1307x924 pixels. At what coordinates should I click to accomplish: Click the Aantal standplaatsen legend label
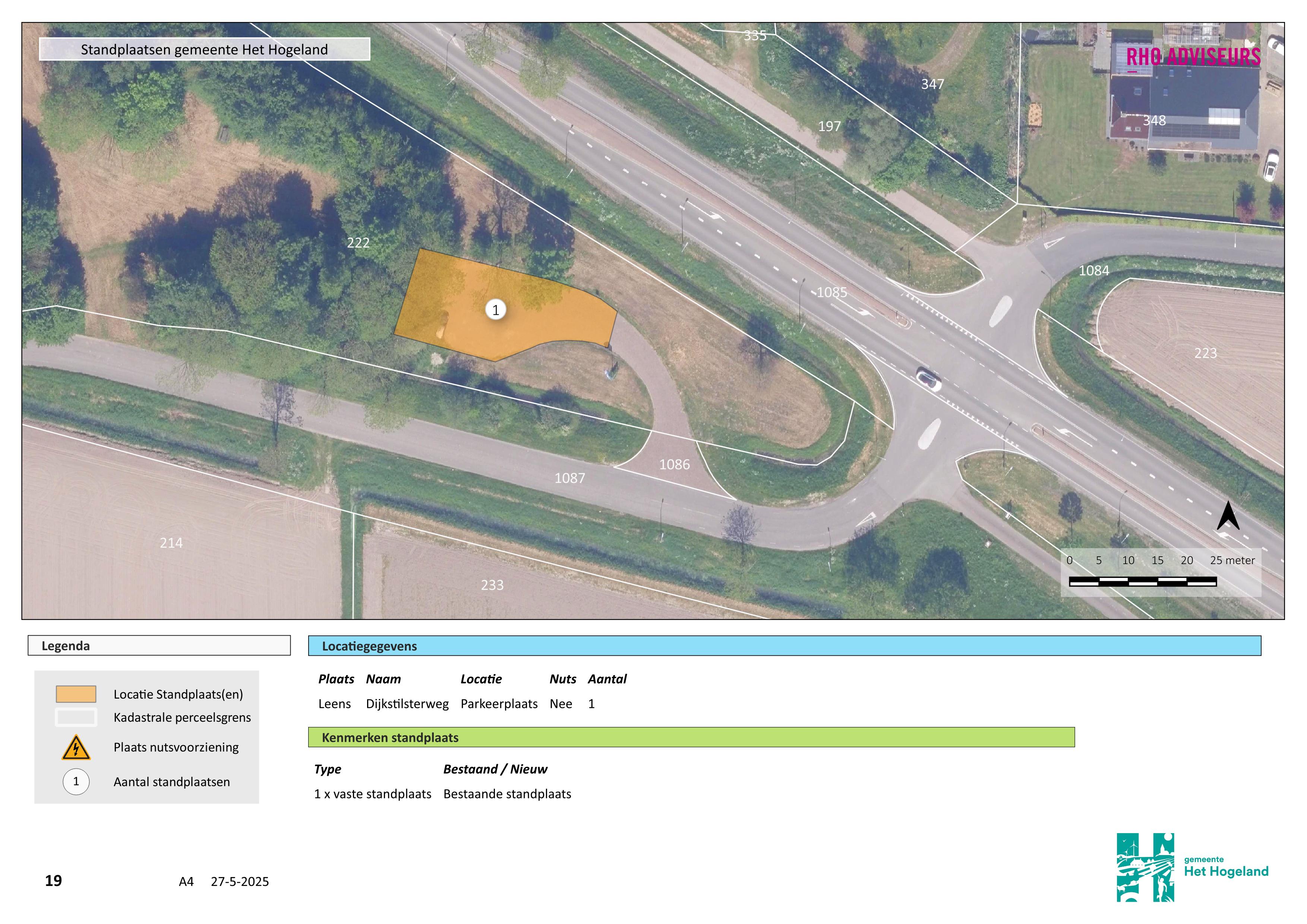pyautogui.click(x=172, y=782)
